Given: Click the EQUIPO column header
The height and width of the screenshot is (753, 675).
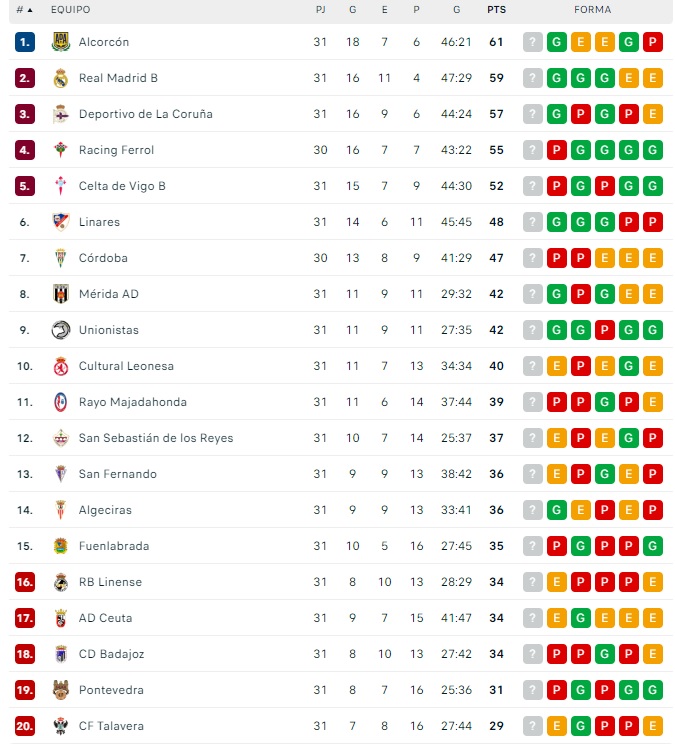Looking at the screenshot, I should [x=70, y=10].
